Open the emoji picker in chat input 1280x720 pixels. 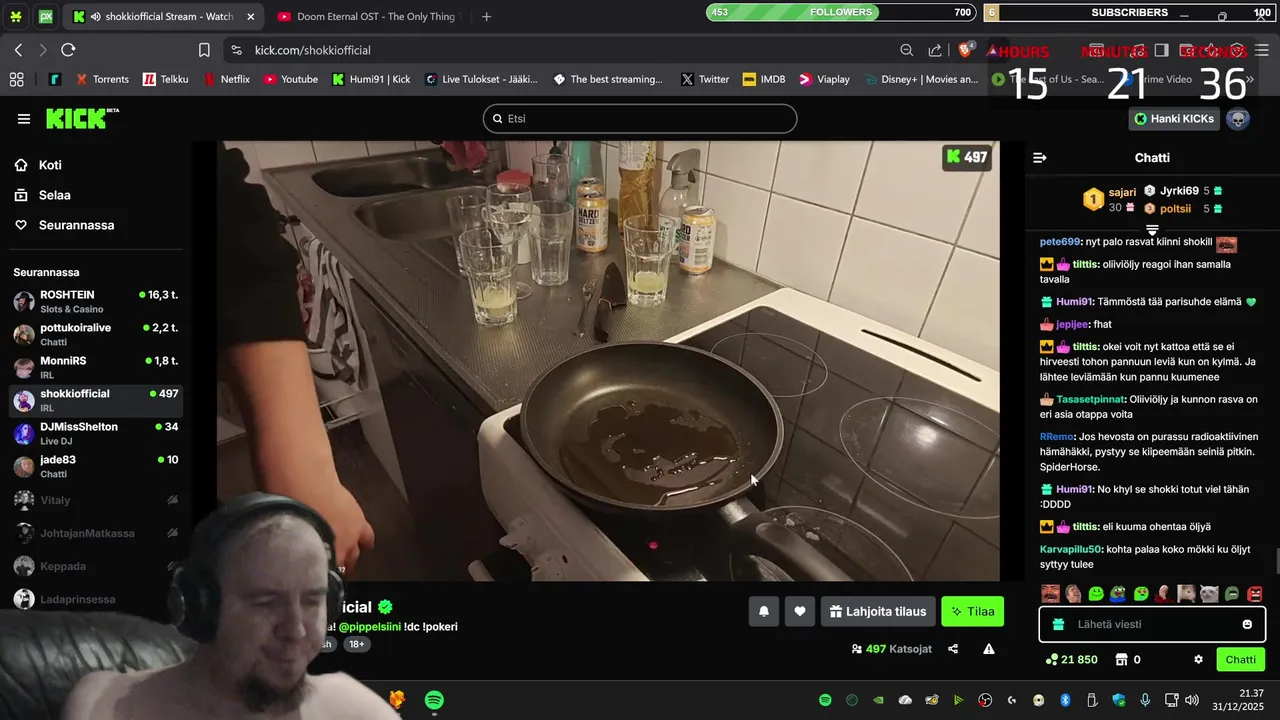[1247, 624]
